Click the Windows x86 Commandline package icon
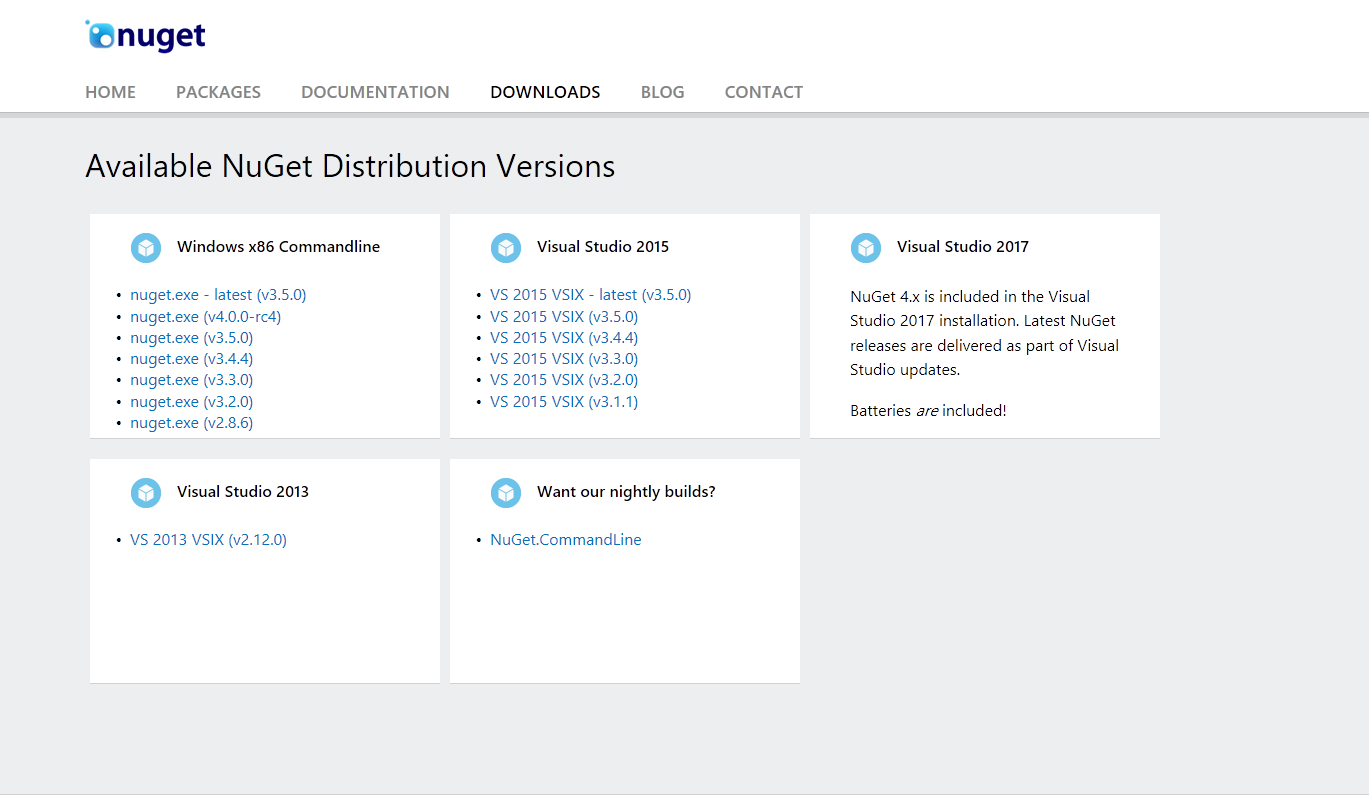Image resolution: width=1369 pixels, height=796 pixels. coord(146,248)
